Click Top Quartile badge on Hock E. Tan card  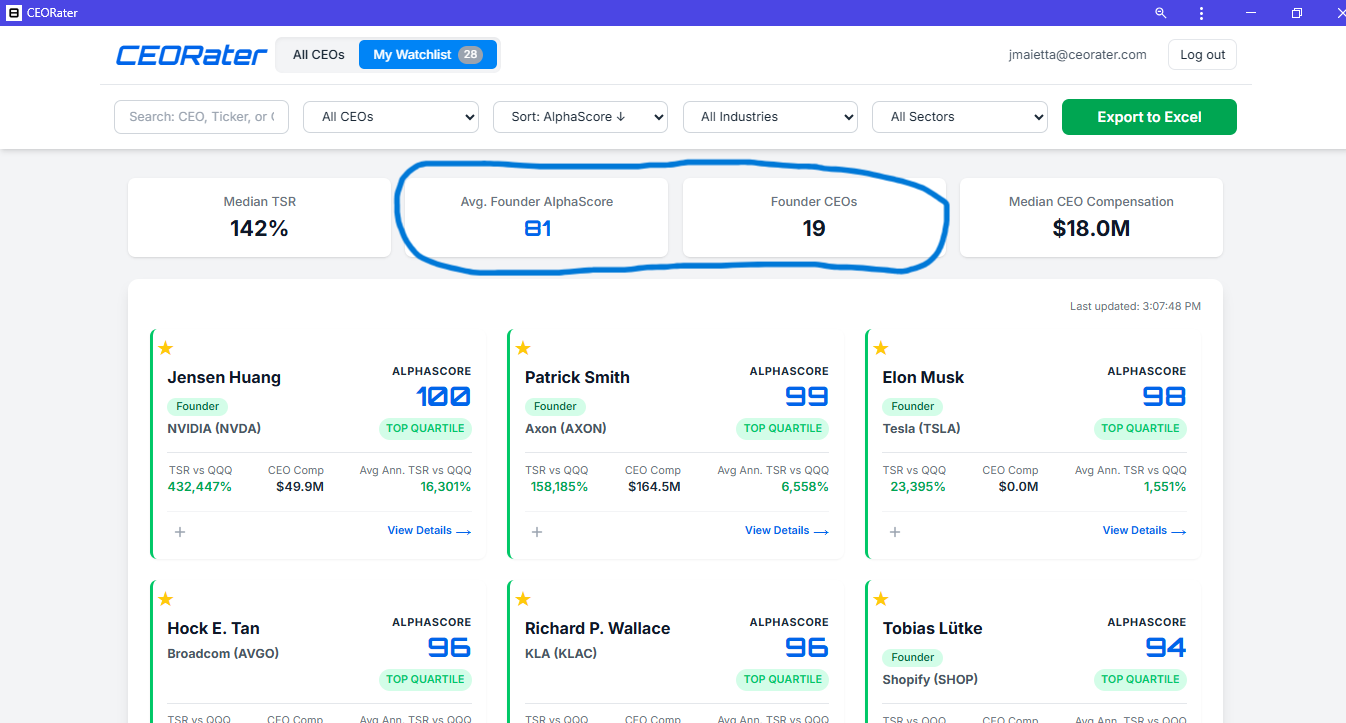(425, 679)
